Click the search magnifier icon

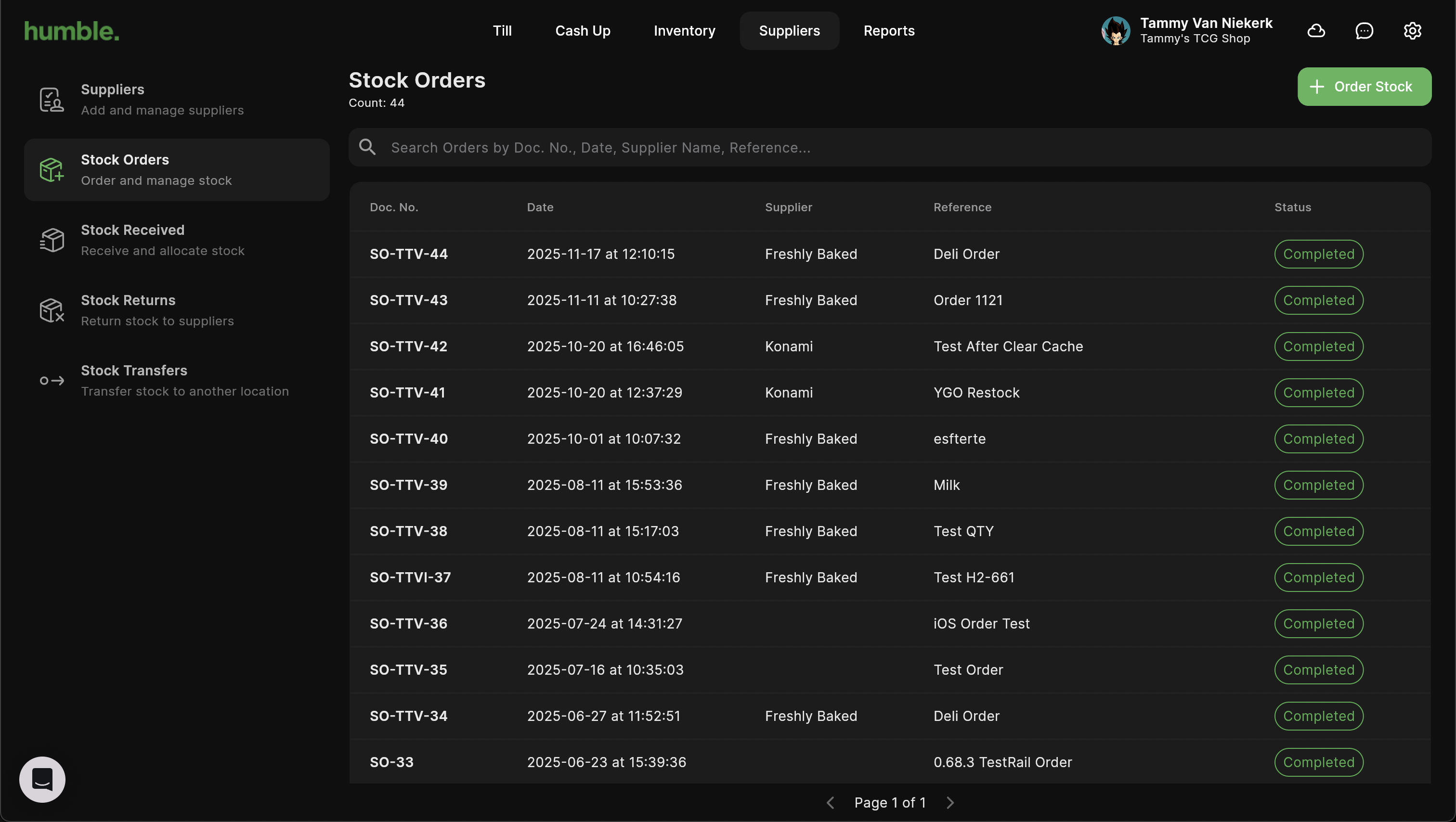(x=367, y=147)
